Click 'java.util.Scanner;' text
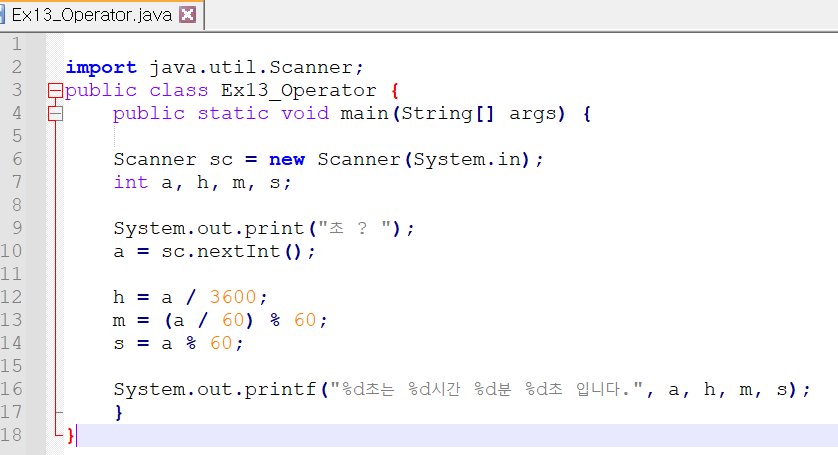Screen dimensions: 838x455 (257, 67)
